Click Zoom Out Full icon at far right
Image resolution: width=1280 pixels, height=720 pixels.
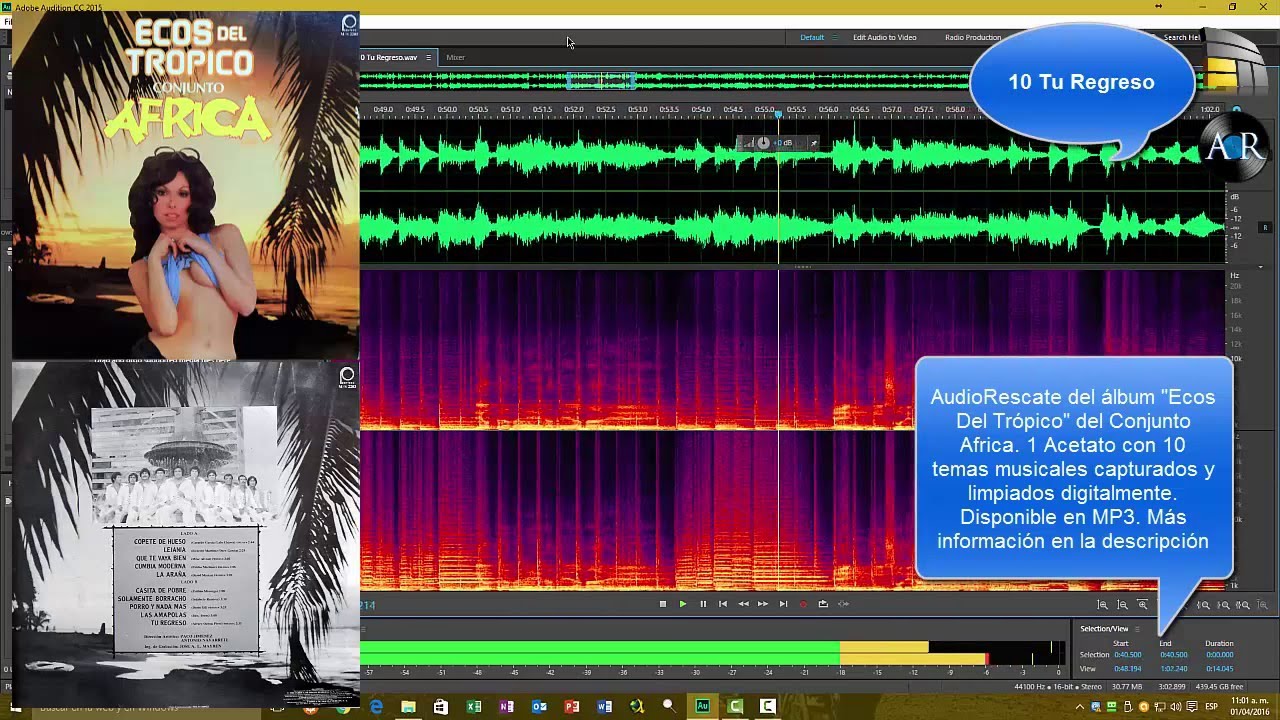pyautogui.click(x=1263, y=605)
